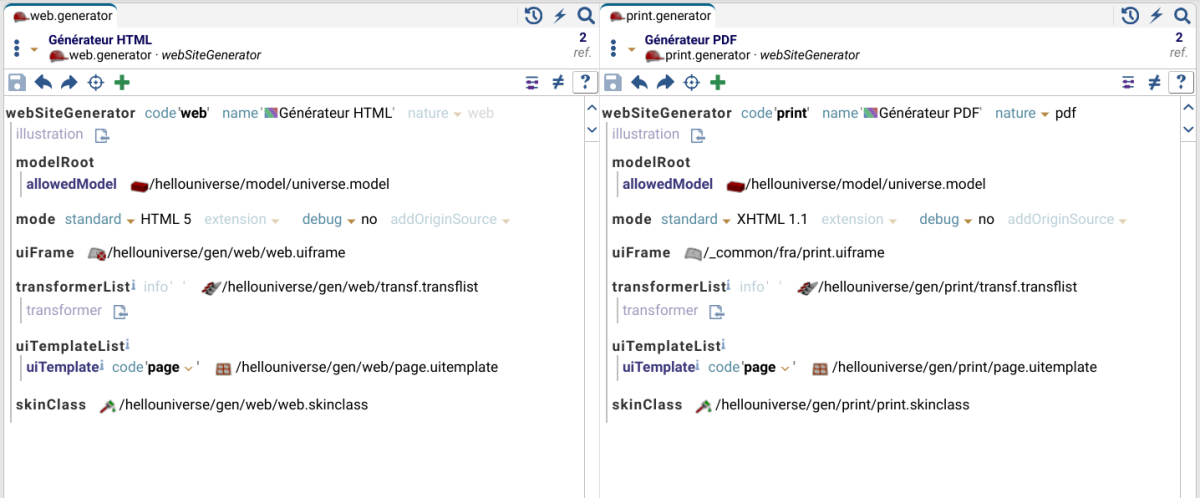Click lightning bolt icon in print.generator header
This screenshot has width=1200, height=498.
pos(1156,15)
